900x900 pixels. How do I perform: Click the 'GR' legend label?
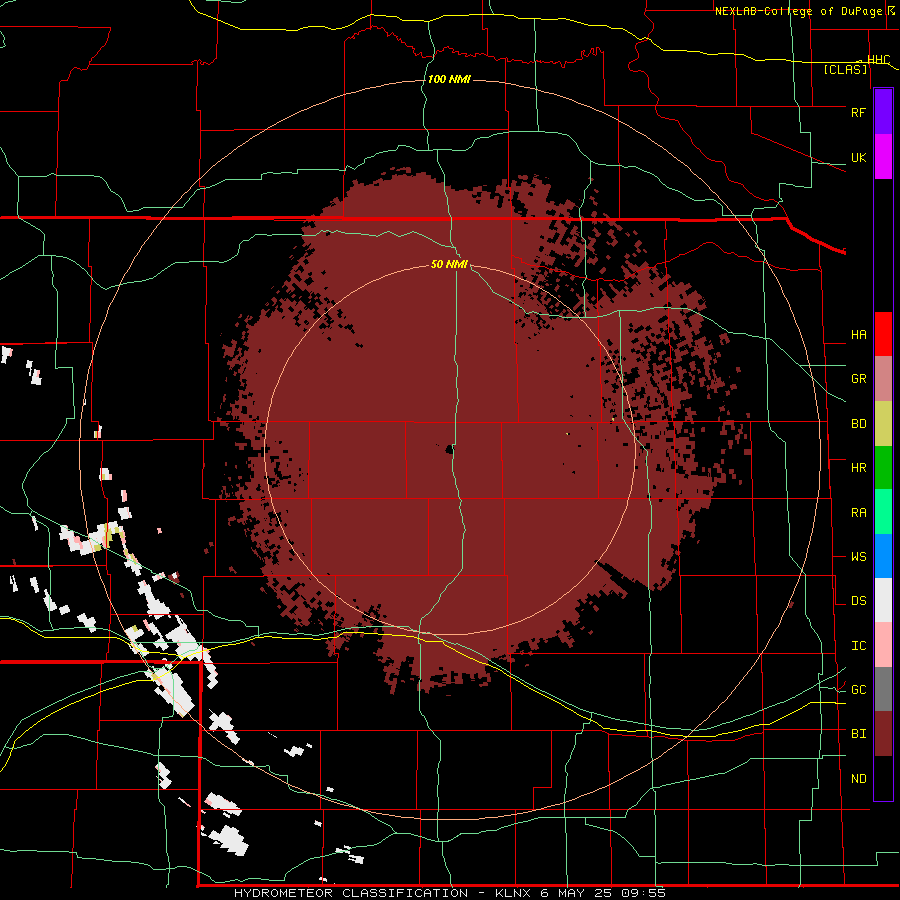pyautogui.click(x=858, y=379)
